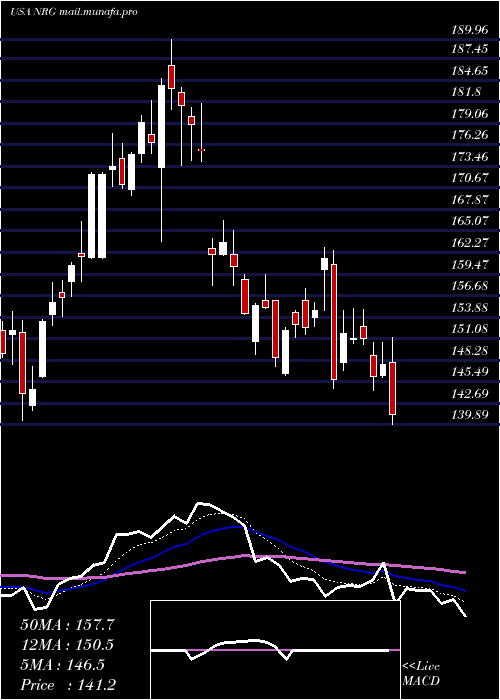The height and width of the screenshot is (700, 500).
Task: Click the 165.07 price axis label
Action: pos(469,221)
